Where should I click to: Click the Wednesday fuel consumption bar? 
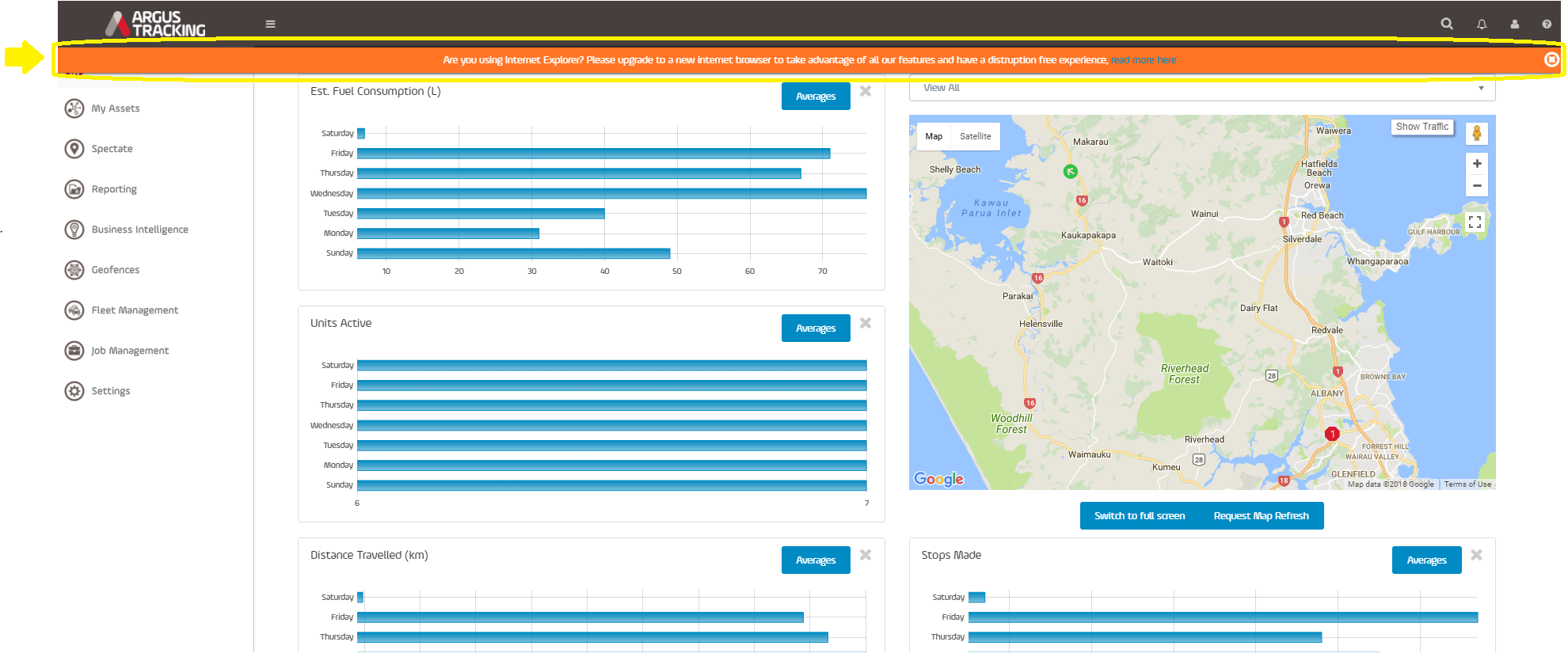click(611, 193)
